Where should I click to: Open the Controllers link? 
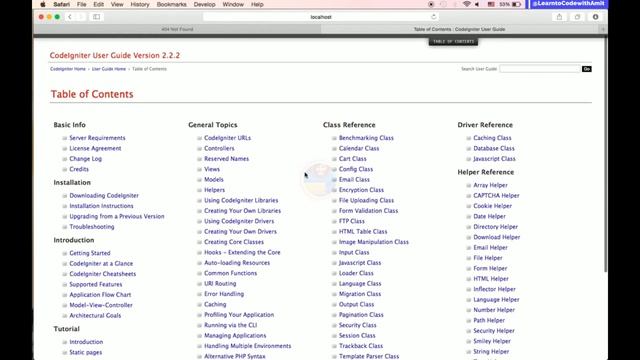click(219, 148)
